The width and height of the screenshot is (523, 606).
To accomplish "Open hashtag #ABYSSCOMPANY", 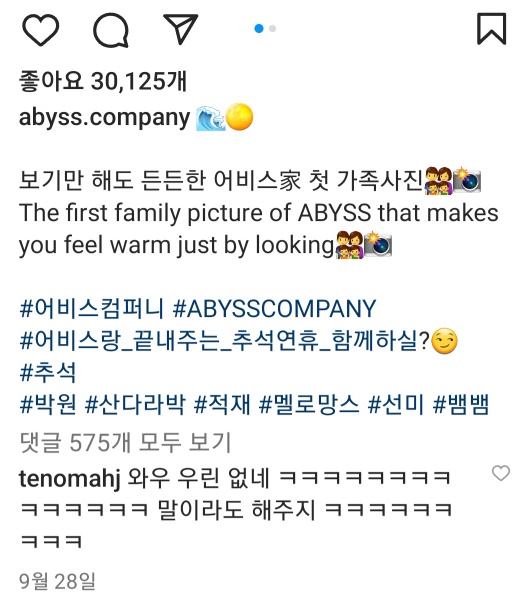I will [274, 308].
